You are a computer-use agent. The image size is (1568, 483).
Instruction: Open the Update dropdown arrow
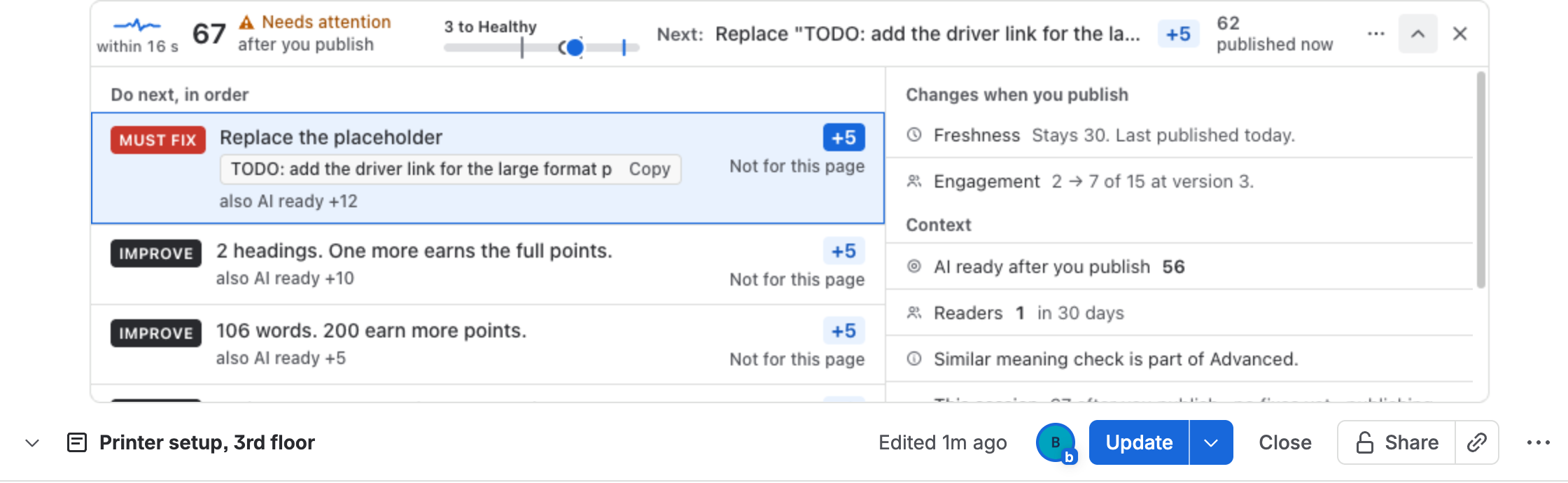(1212, 442)
